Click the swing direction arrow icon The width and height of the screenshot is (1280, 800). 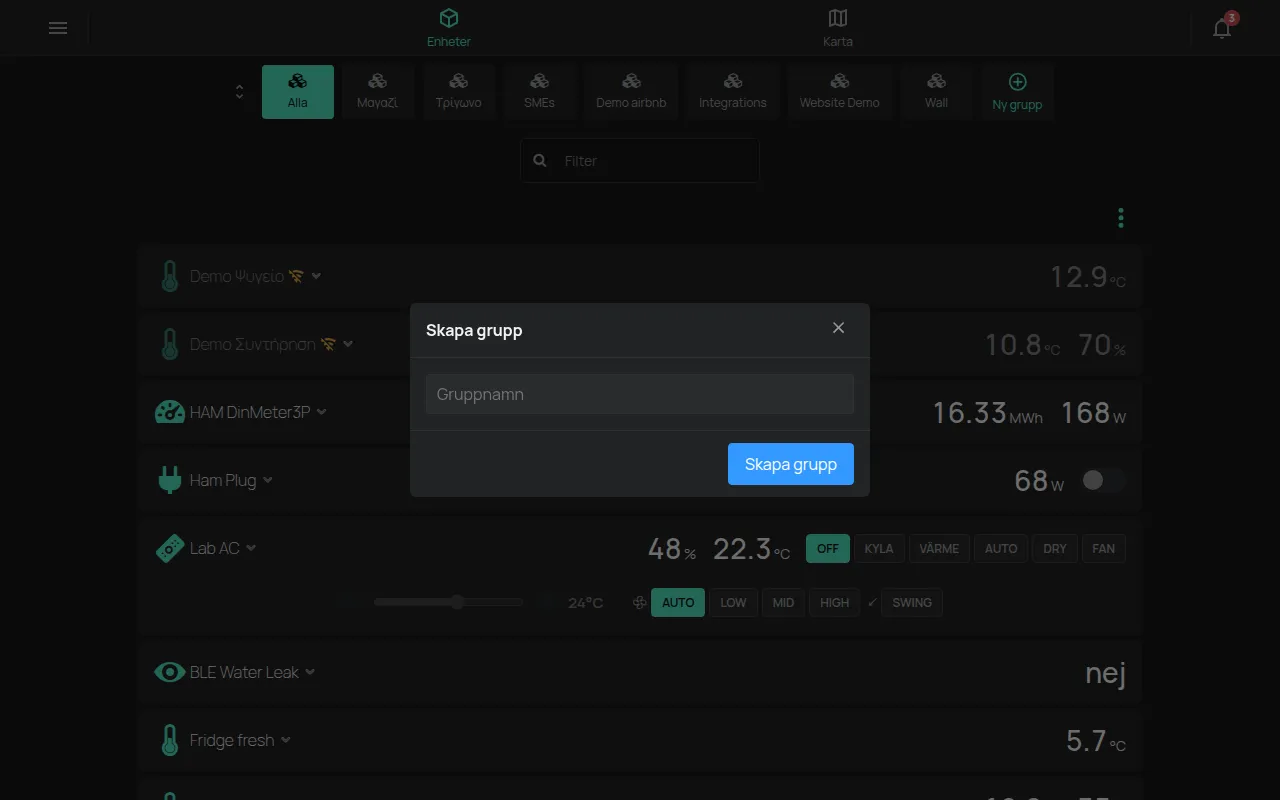coord(872,603)
